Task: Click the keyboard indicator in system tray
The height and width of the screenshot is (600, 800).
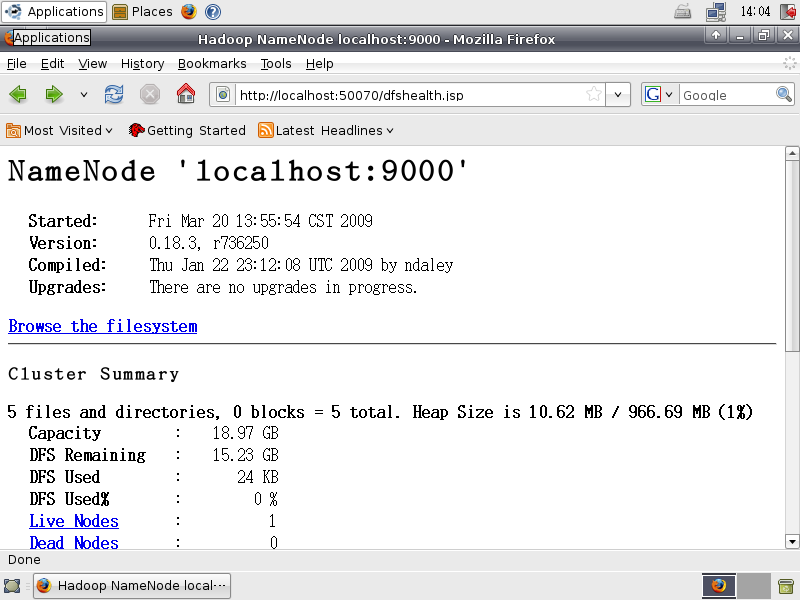Action: [x=682, y=11]
